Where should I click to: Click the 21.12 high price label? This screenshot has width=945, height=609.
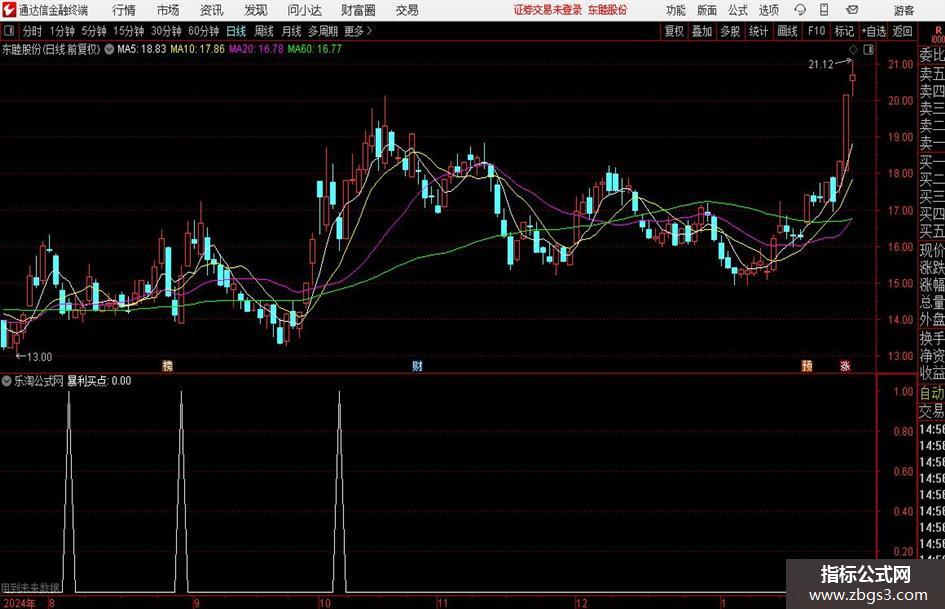click(x=821, y=65)
